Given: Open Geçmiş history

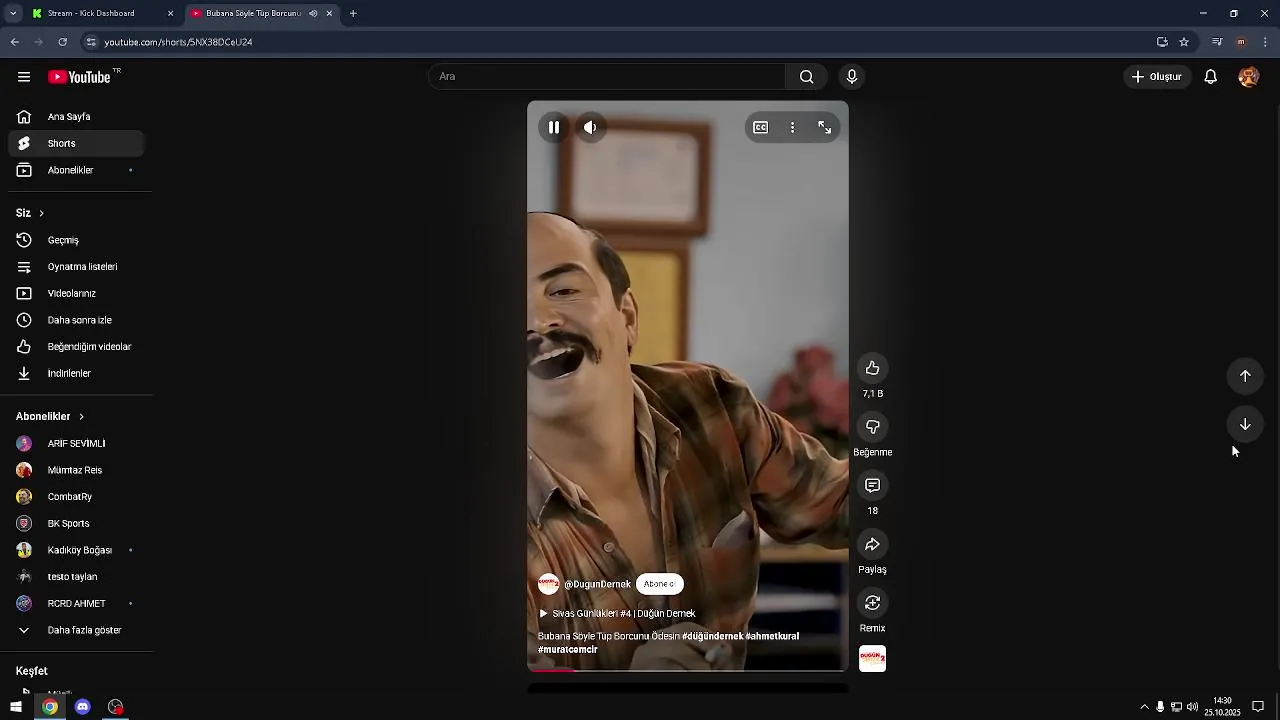Looking at the screenshot, I should 76,240.
